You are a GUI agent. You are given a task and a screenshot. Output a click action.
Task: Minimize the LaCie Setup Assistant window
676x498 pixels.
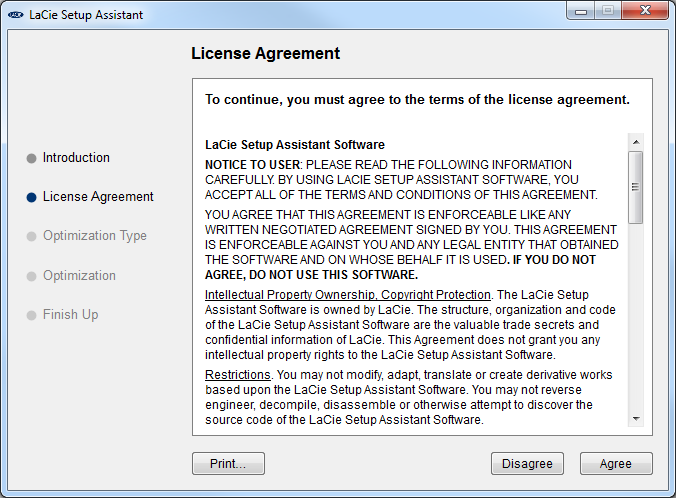[x=581, y=11]
